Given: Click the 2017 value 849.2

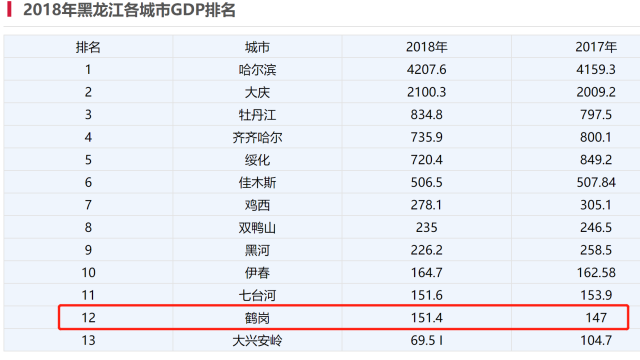Looking at the screenshot, I should pos(596,160).
